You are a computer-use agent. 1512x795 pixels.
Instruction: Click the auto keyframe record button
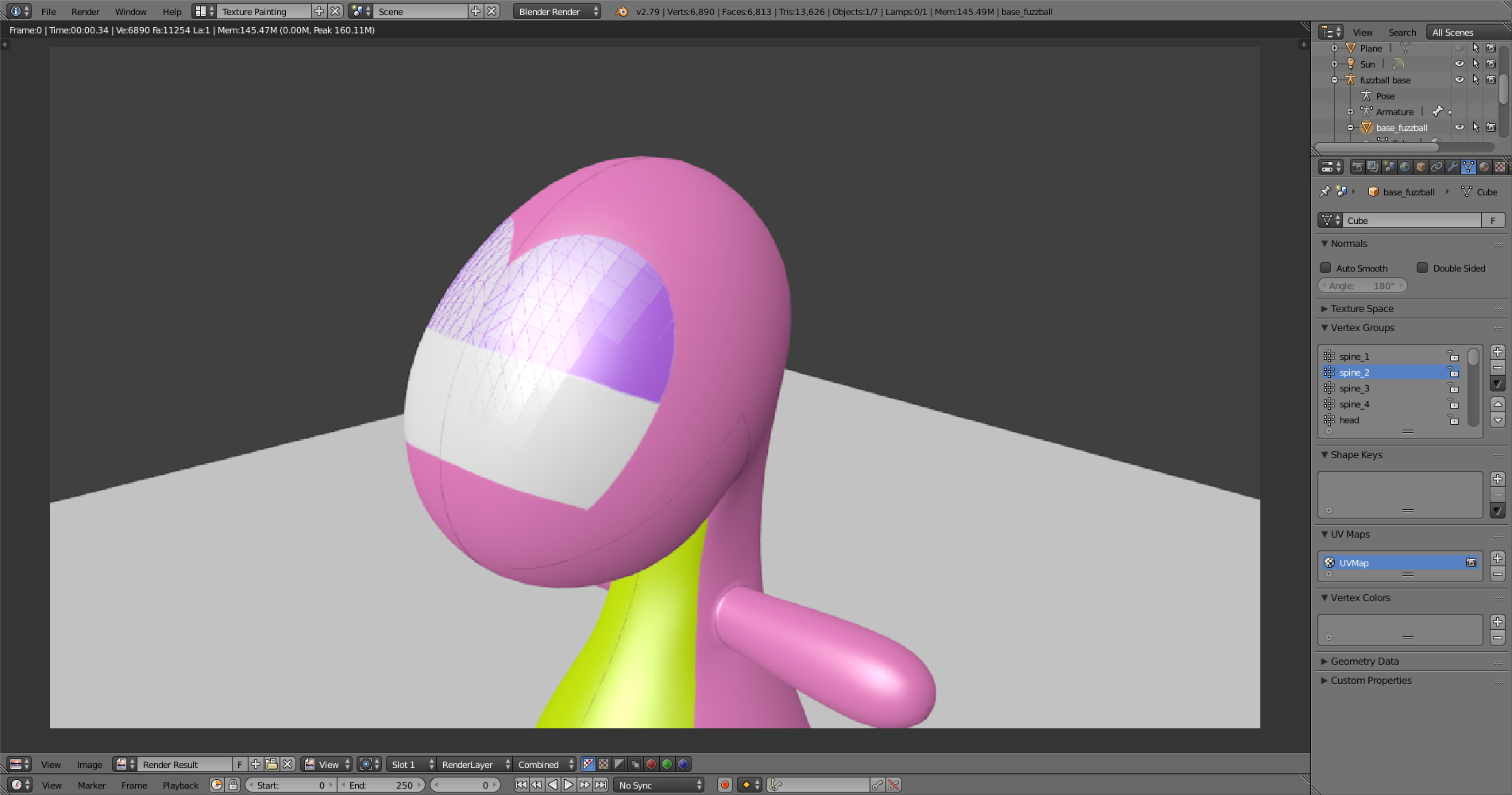pos(724,785)
